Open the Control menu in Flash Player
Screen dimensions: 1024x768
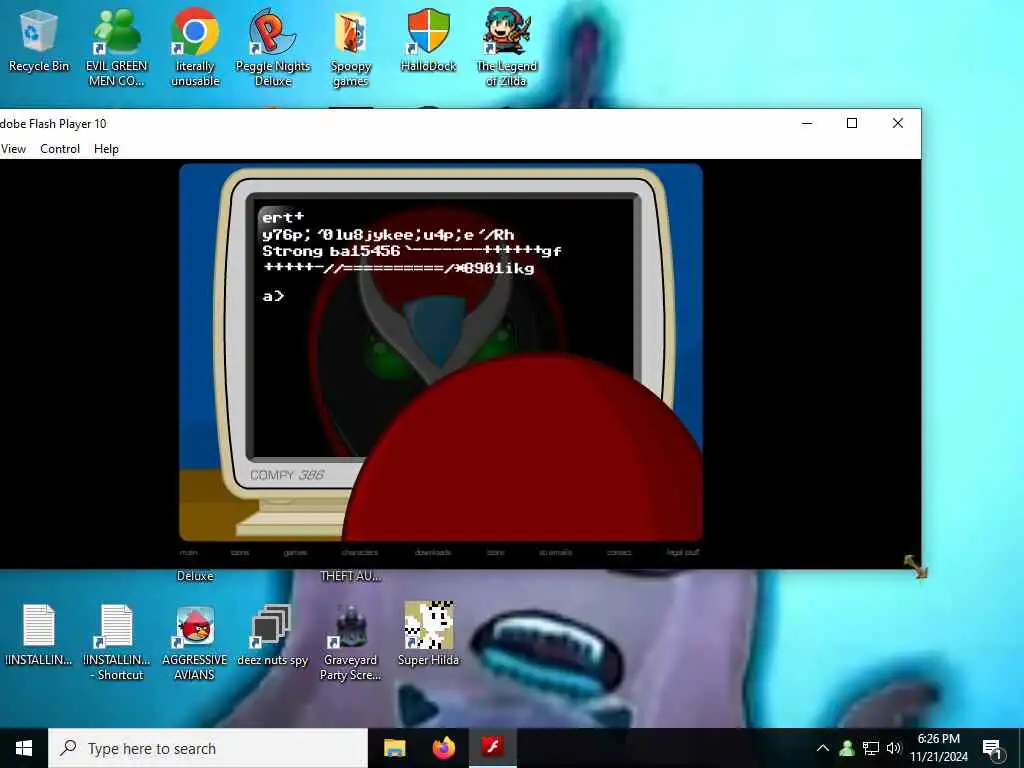click(x=60, y=149)
